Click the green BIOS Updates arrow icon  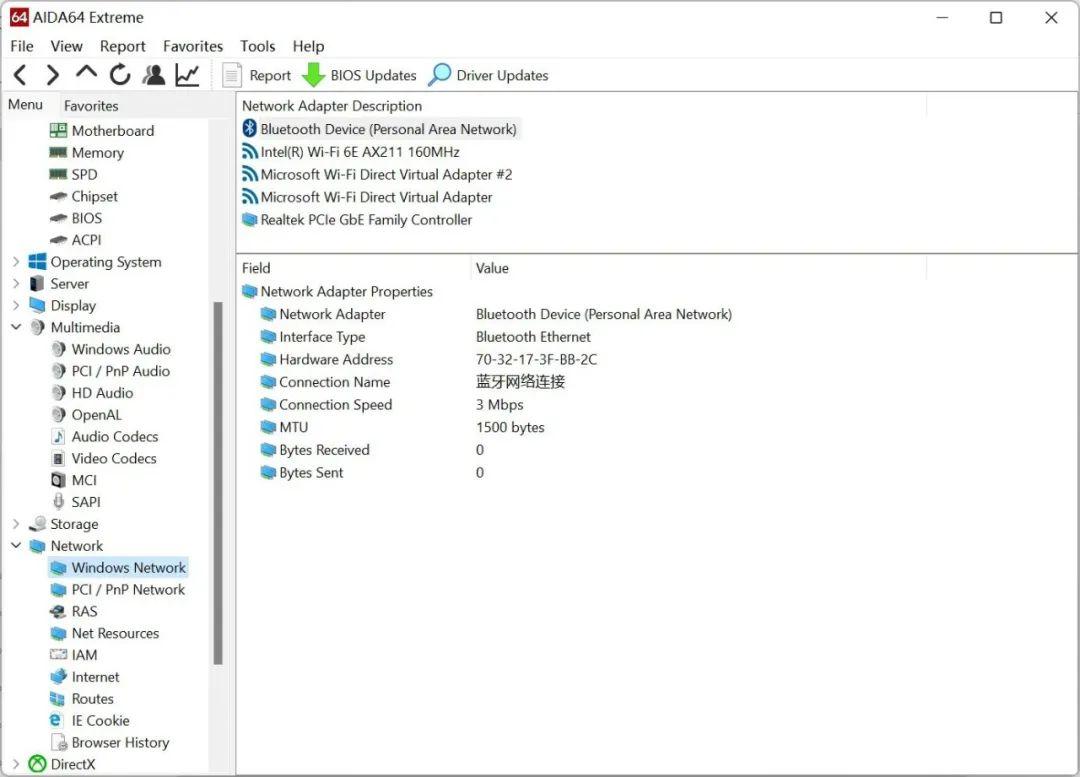(313, 75)
